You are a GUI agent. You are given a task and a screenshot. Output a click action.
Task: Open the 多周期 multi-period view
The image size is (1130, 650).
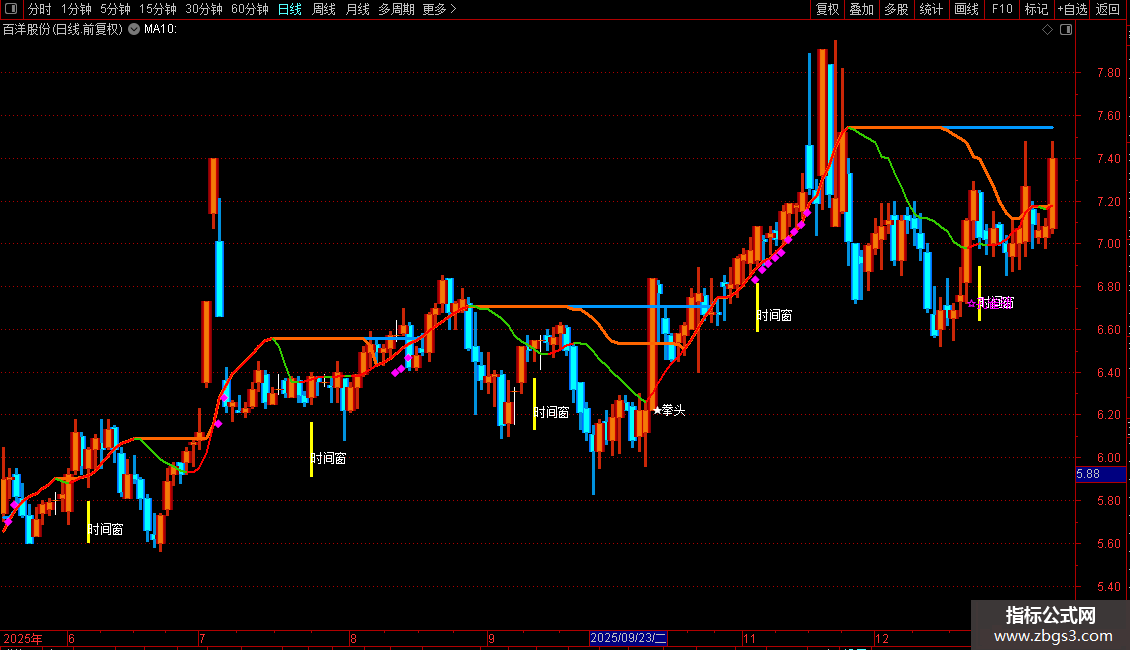[396, 9]
